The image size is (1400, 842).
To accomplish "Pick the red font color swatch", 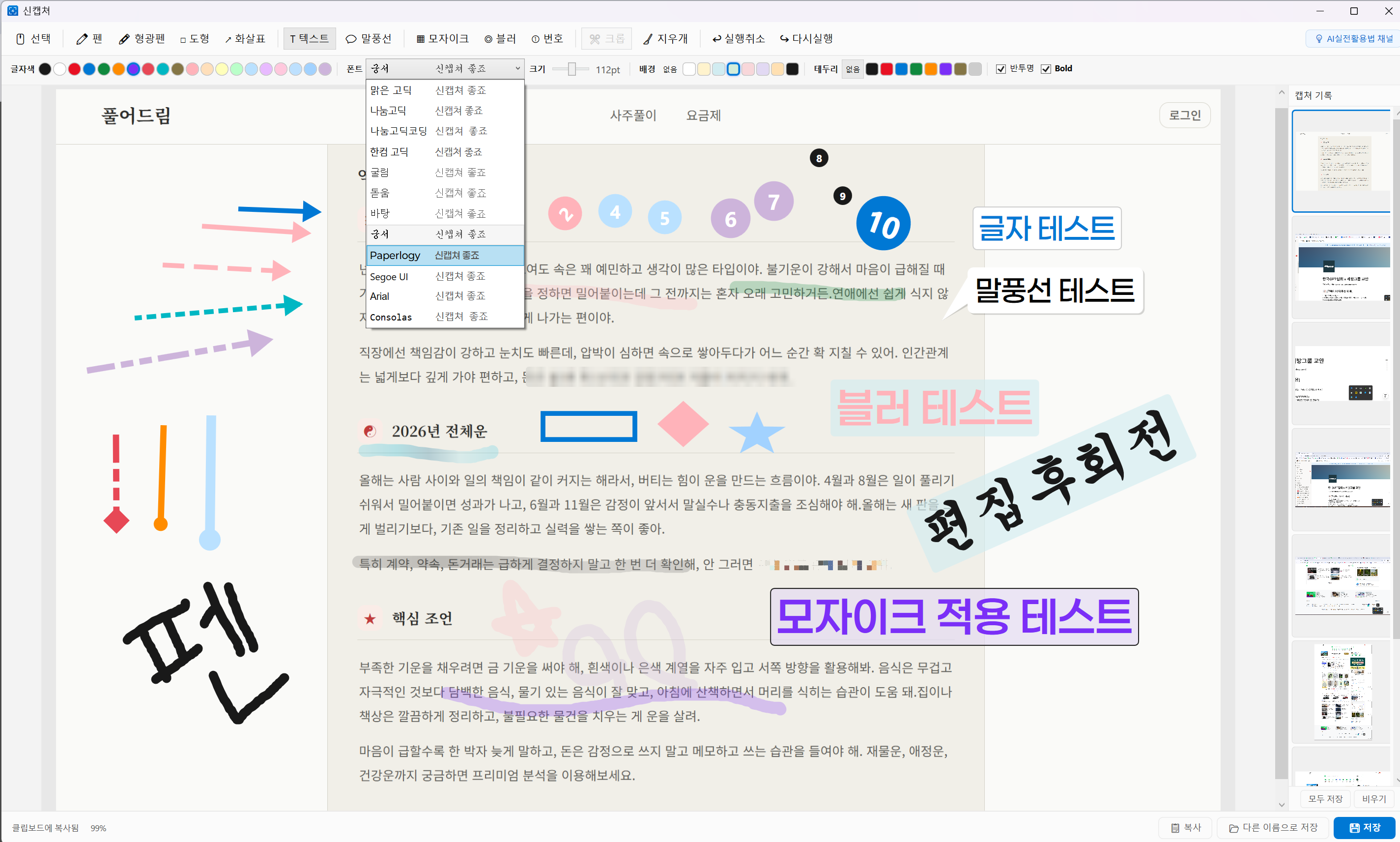I will coord(74,69).
